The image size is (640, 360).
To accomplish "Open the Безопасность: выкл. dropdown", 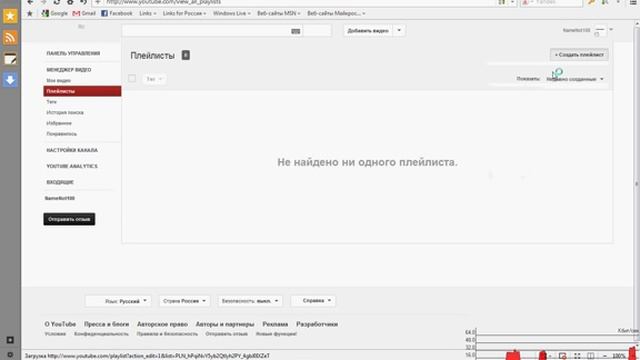I will coord(250,301).
